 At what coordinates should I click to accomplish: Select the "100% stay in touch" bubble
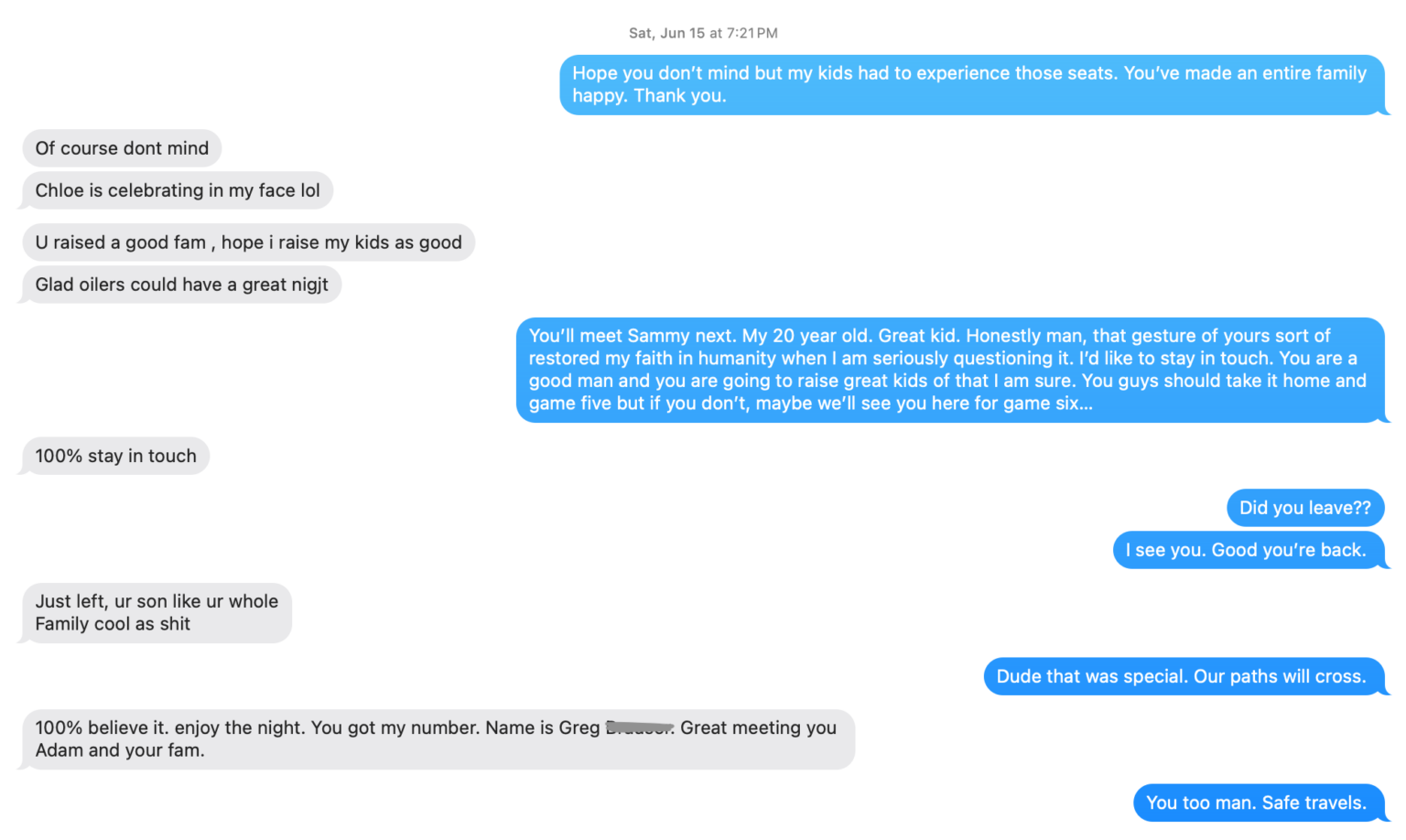click(115, 456)
